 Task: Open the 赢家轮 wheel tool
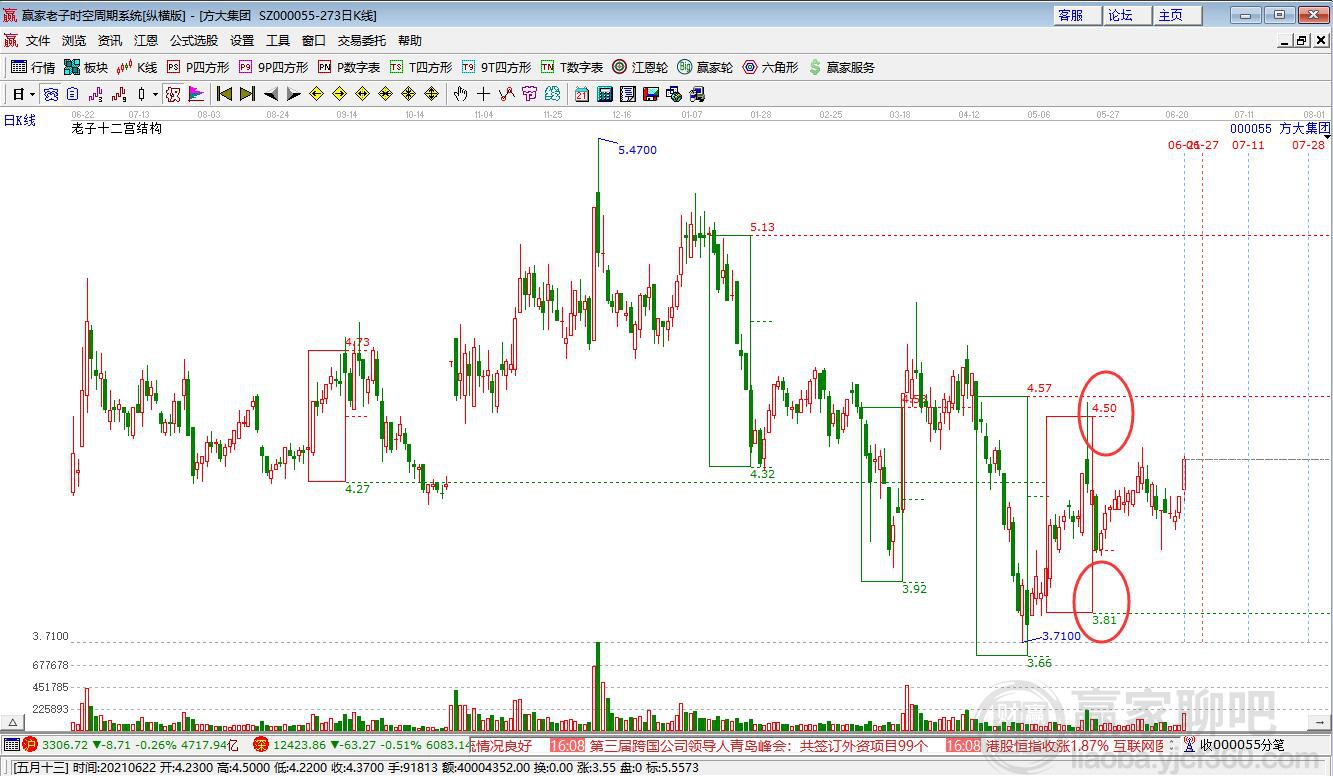tap(705, 67)
